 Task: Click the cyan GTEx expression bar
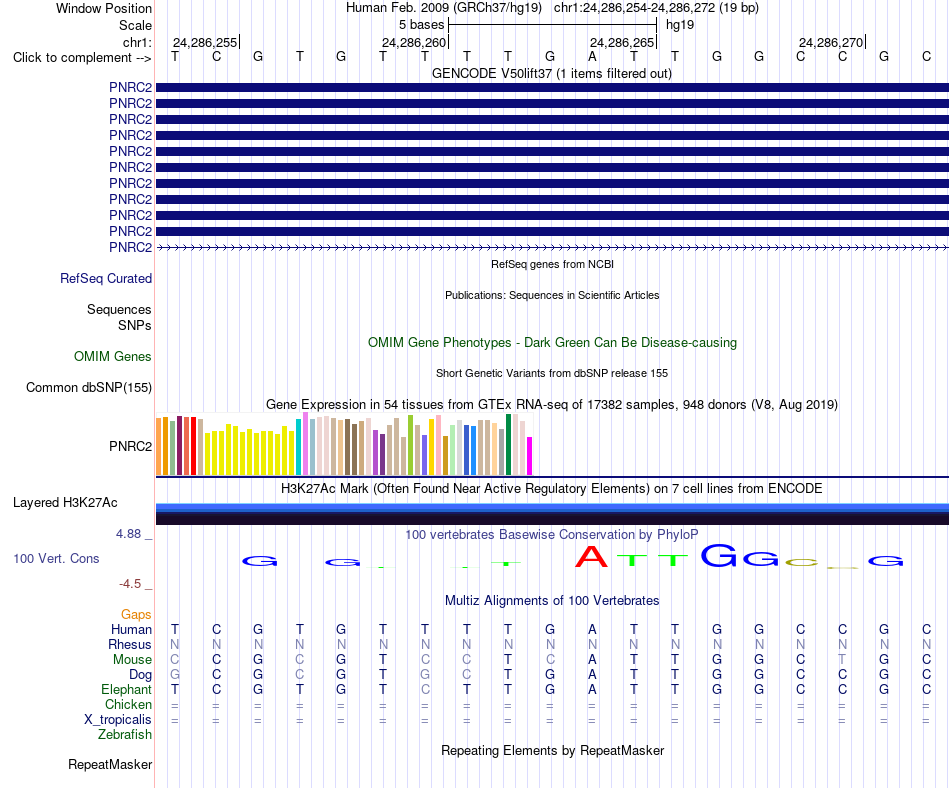pos(298,447)
